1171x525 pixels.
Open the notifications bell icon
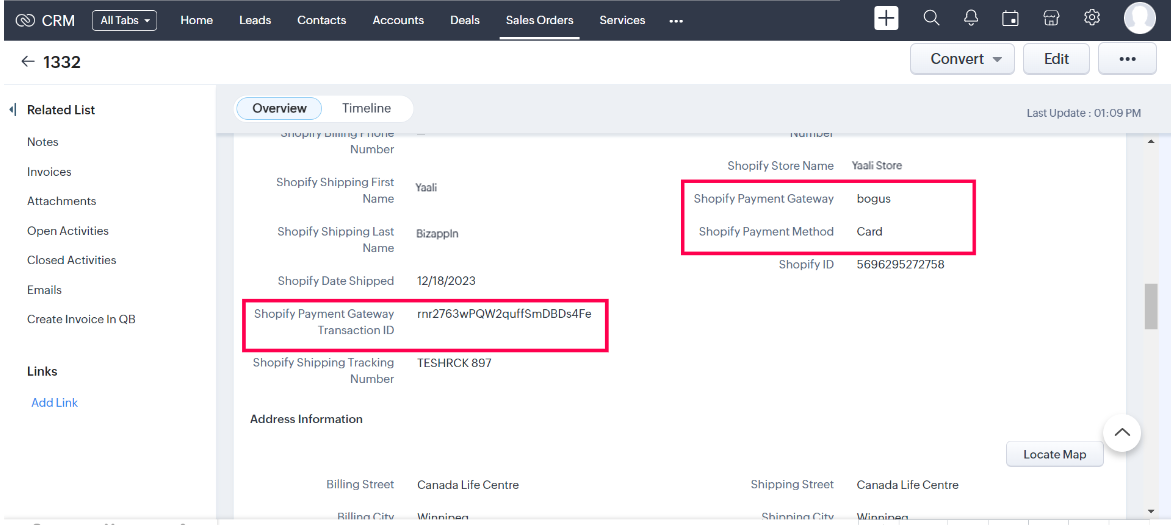coord(971,19)
